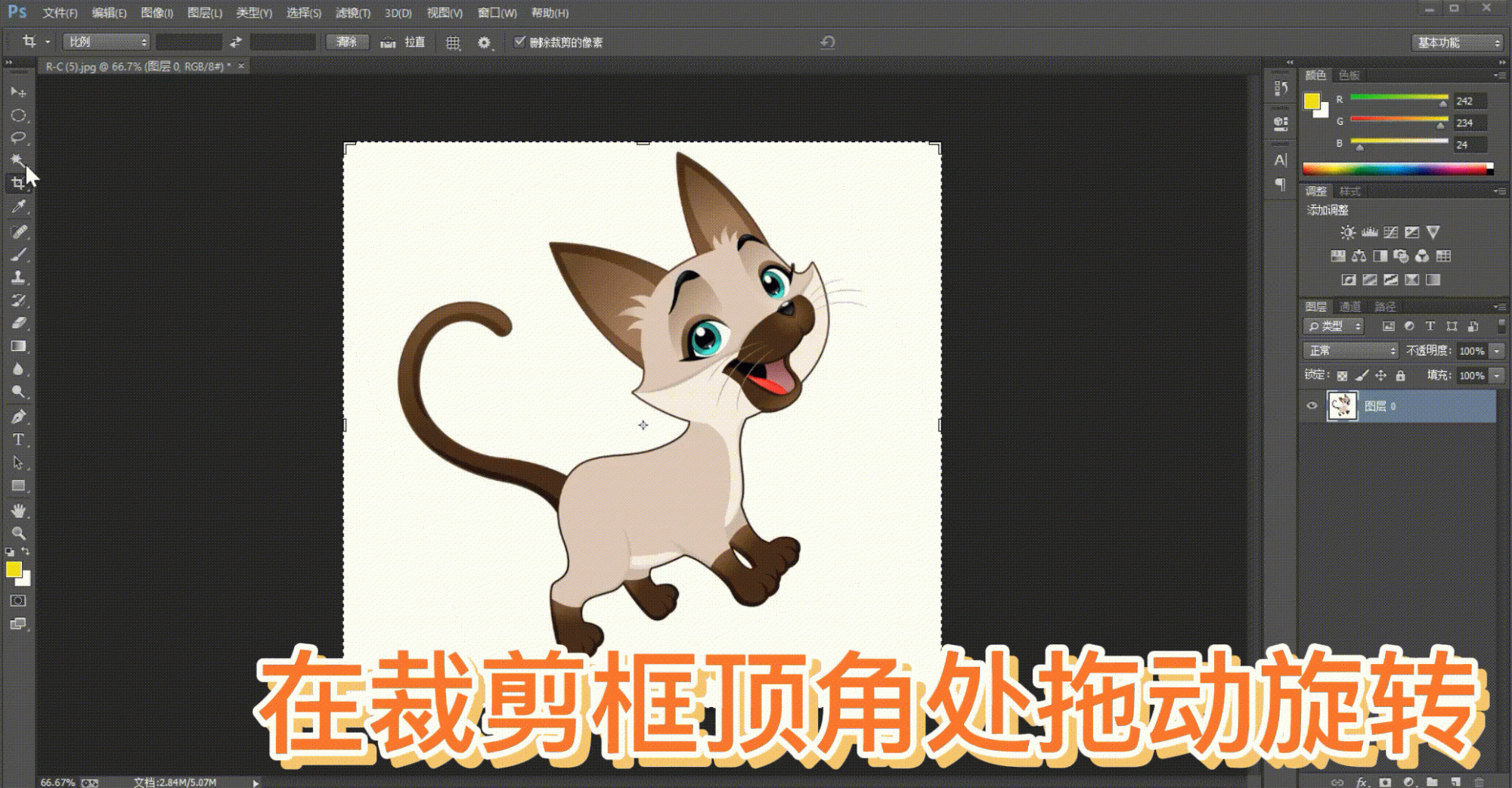Click the foreground color swatch in toolbox
This screenshot has width=1512, height=788.
click(14, 569)
